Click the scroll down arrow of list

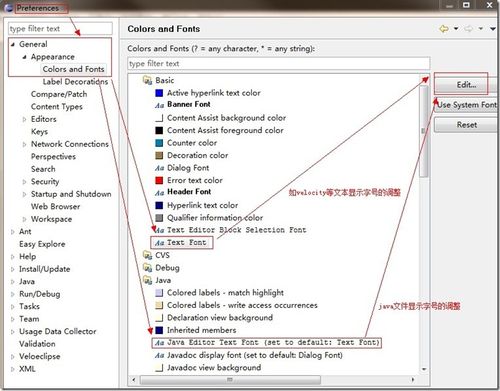pos(424,369)
